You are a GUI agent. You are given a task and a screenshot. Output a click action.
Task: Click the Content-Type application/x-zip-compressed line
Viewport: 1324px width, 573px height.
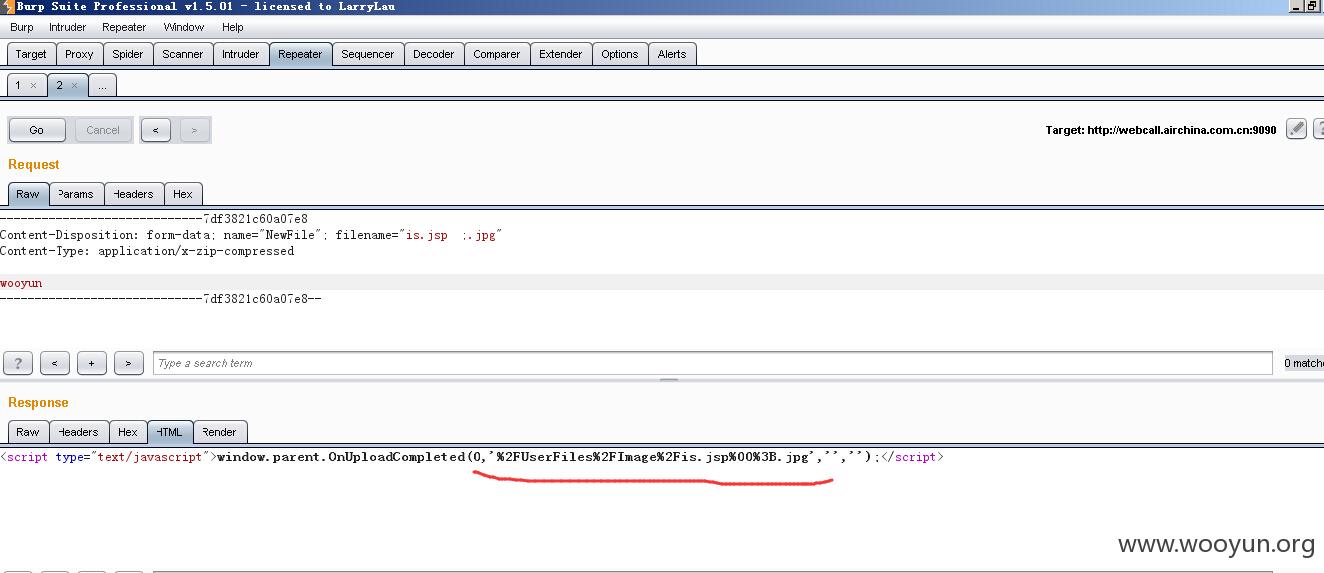(147, 251)
